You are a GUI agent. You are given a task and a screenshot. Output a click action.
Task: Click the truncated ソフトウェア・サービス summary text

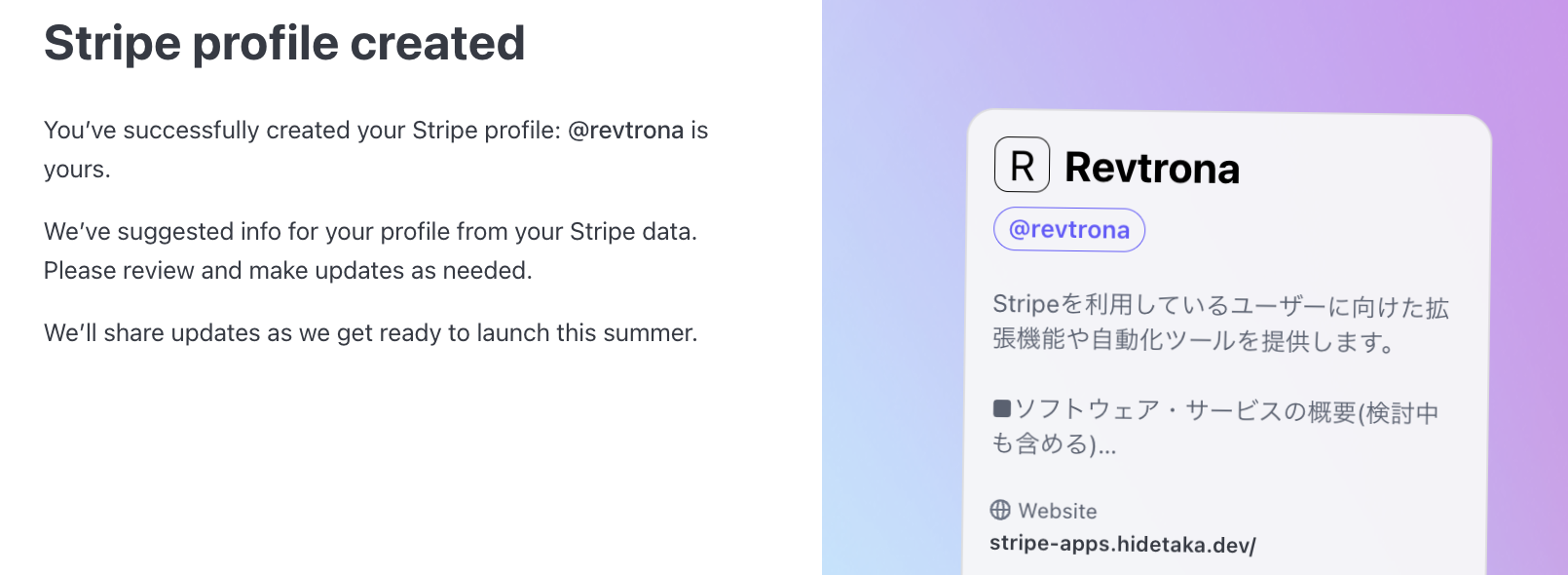coord(1215,428)
